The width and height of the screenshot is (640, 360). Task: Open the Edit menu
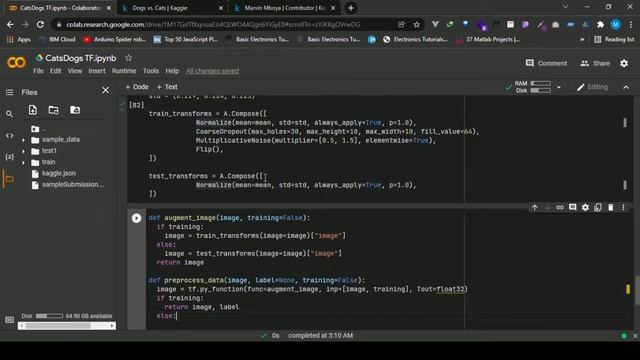[56, 71]
